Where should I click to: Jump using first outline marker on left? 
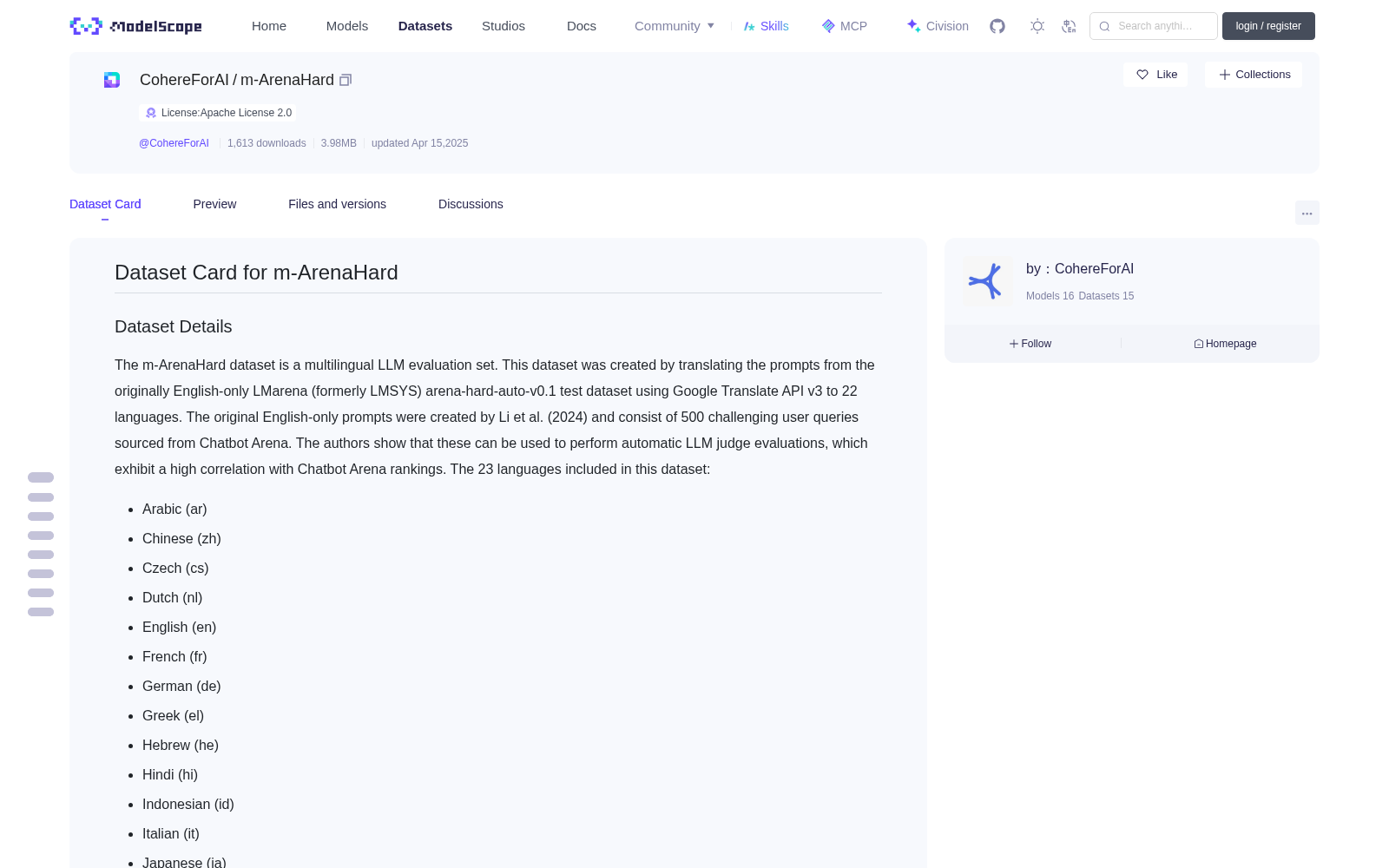point(41,477)
